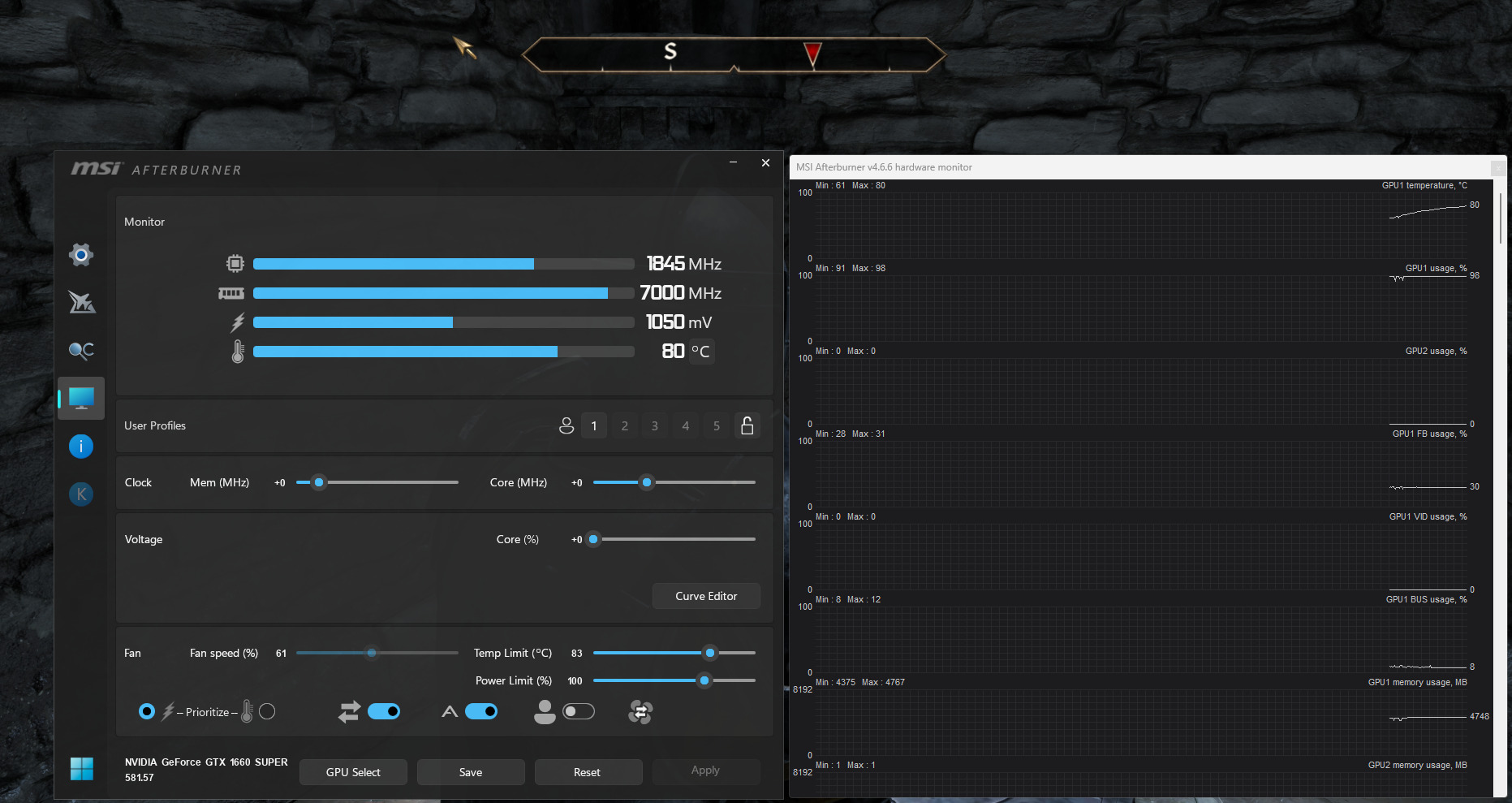Select user profile 1
The image size is (1512, 803).
pyautogui.click(x=594, y=425)
